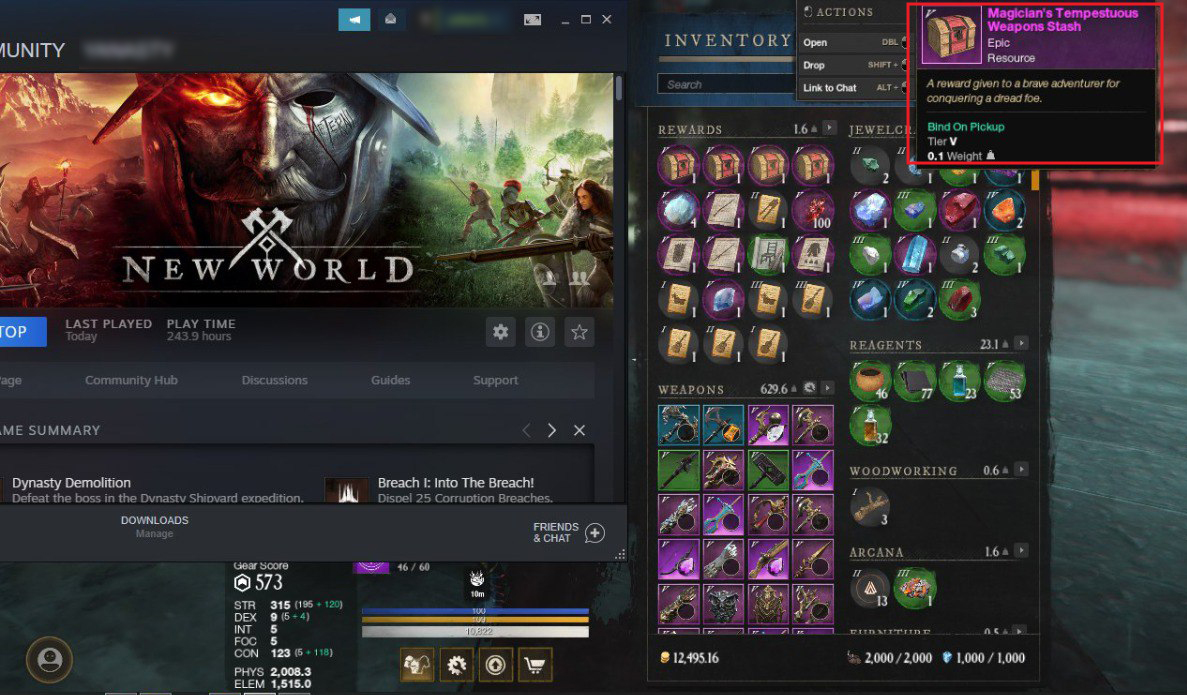This screenshot has width=1187, height=695.
Task: Collapse the Rewards category arrow
Action: pyautogui.click(x=830, y=128)
